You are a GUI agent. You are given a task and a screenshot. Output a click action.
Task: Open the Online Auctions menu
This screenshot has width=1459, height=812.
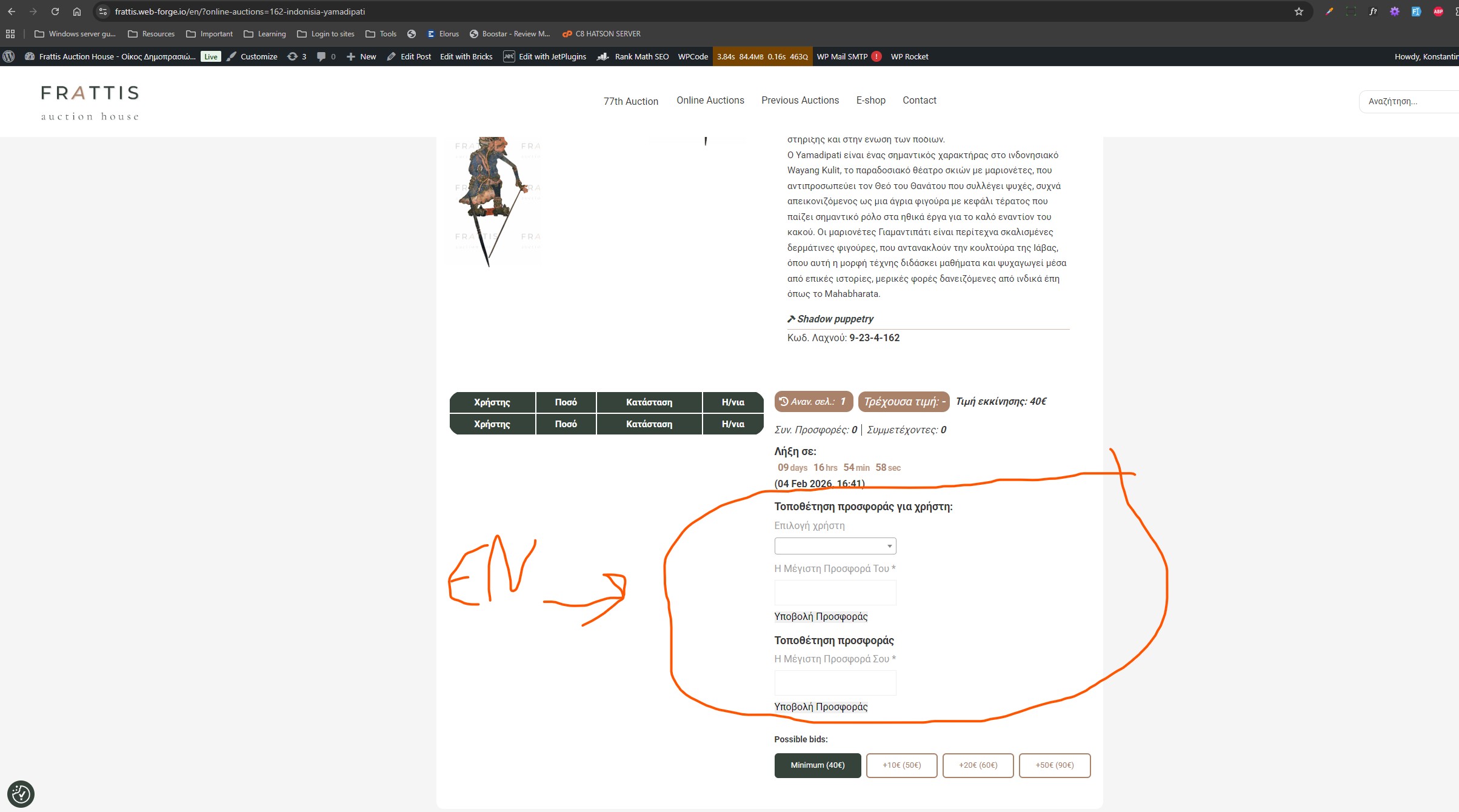[710, 100]
